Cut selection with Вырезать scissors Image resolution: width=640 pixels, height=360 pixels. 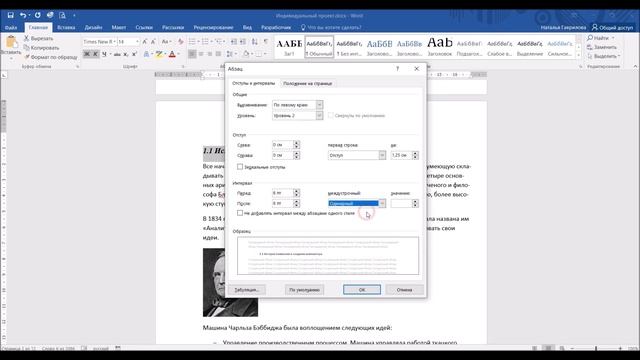[x=39, y=38]
